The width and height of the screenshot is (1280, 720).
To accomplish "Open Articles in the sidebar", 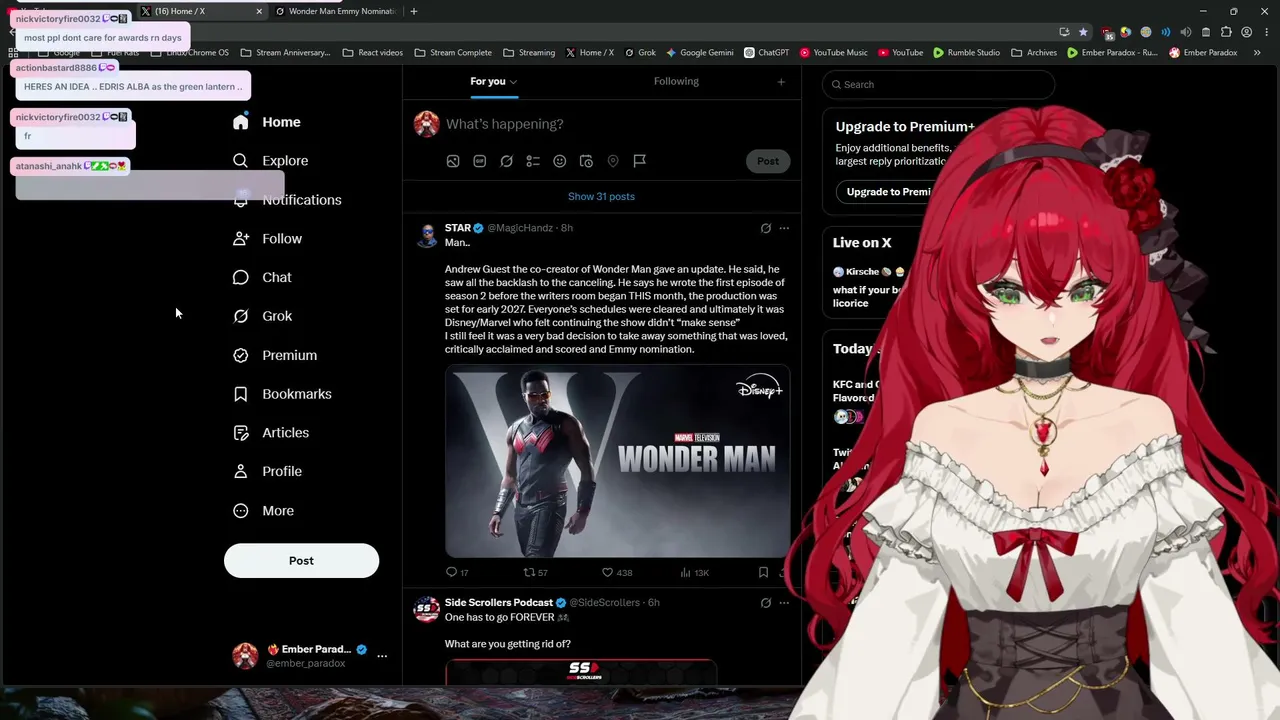I will coord(271,433).
